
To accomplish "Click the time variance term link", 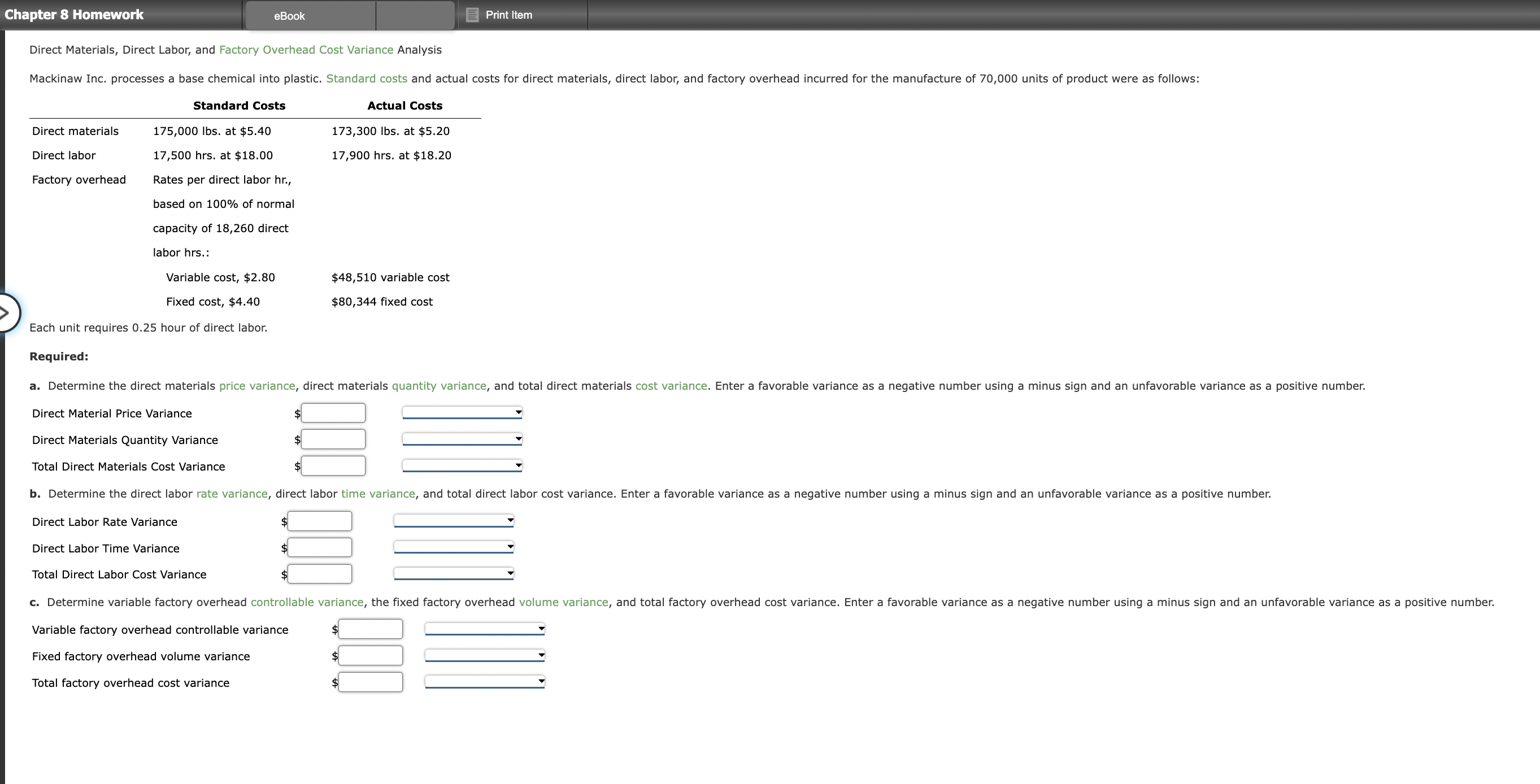I will pos(378,494).
